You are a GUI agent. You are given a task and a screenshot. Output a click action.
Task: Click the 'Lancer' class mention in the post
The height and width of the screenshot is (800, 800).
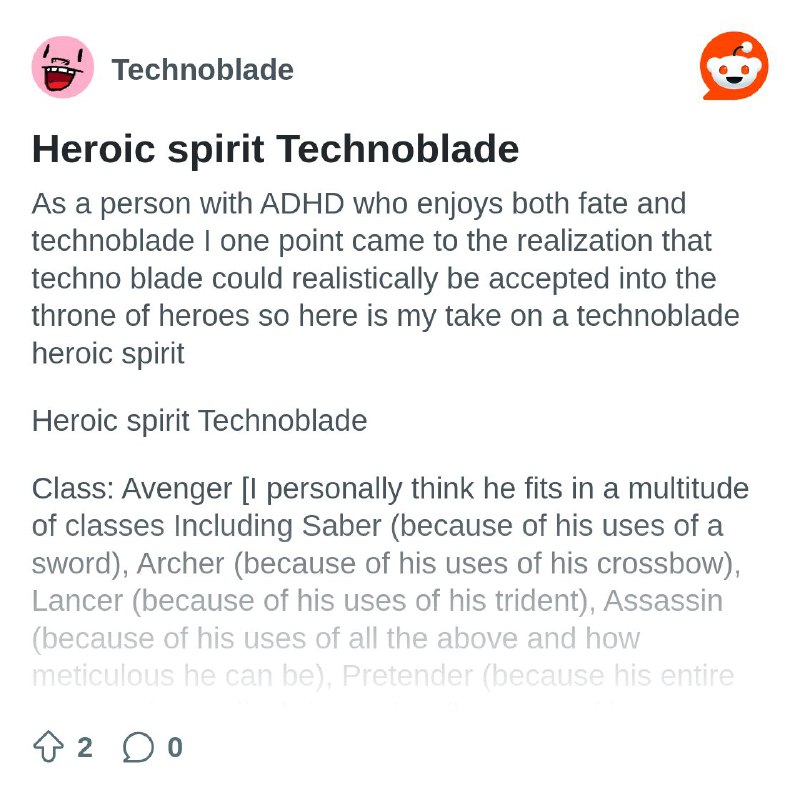(78, 601)
